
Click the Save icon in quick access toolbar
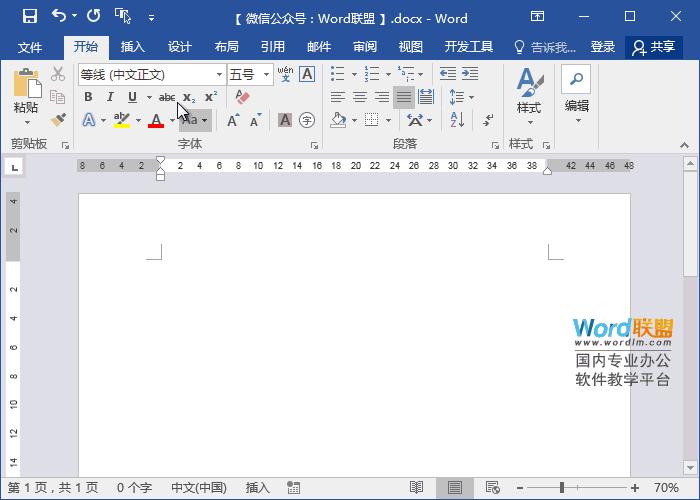coord(29,17)
